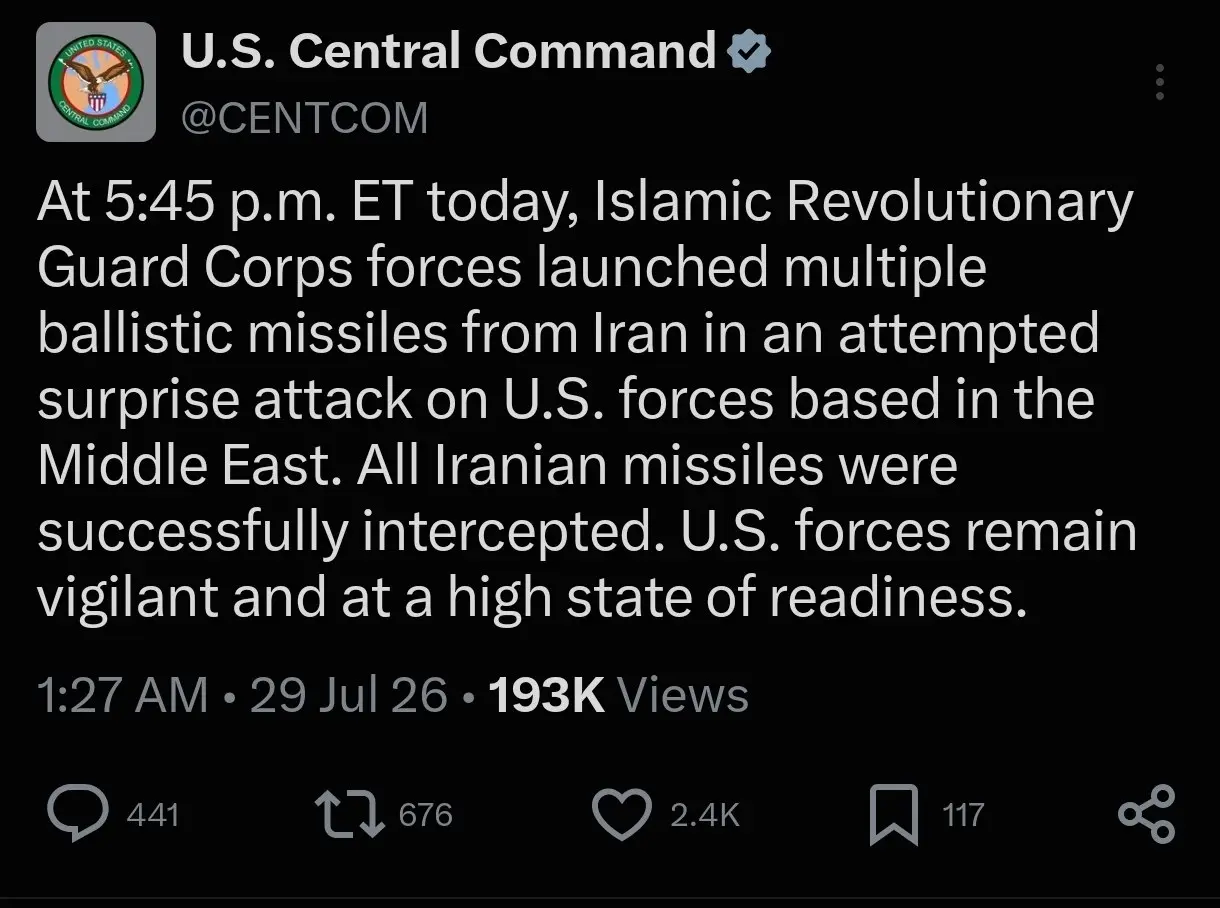Repost using the retweet arrows icon

click(350, 814)
